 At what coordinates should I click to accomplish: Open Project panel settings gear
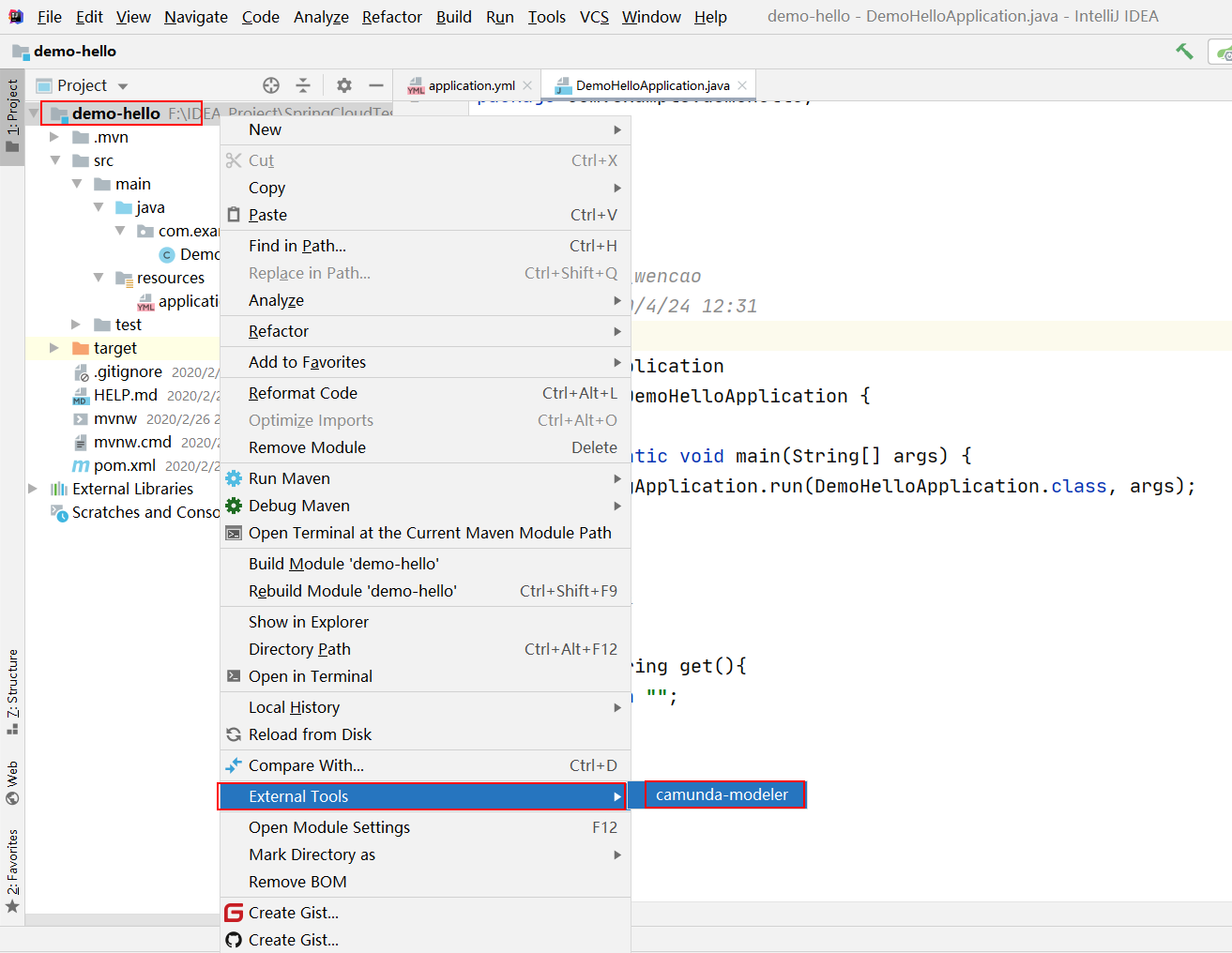click(x=344, y=85)
